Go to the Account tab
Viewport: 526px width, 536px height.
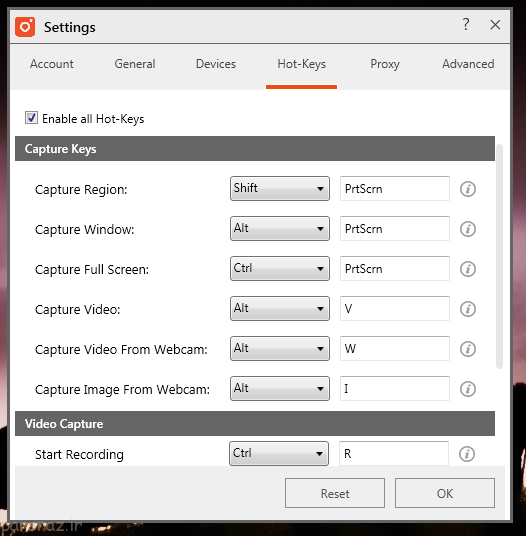tap(52, 64)
